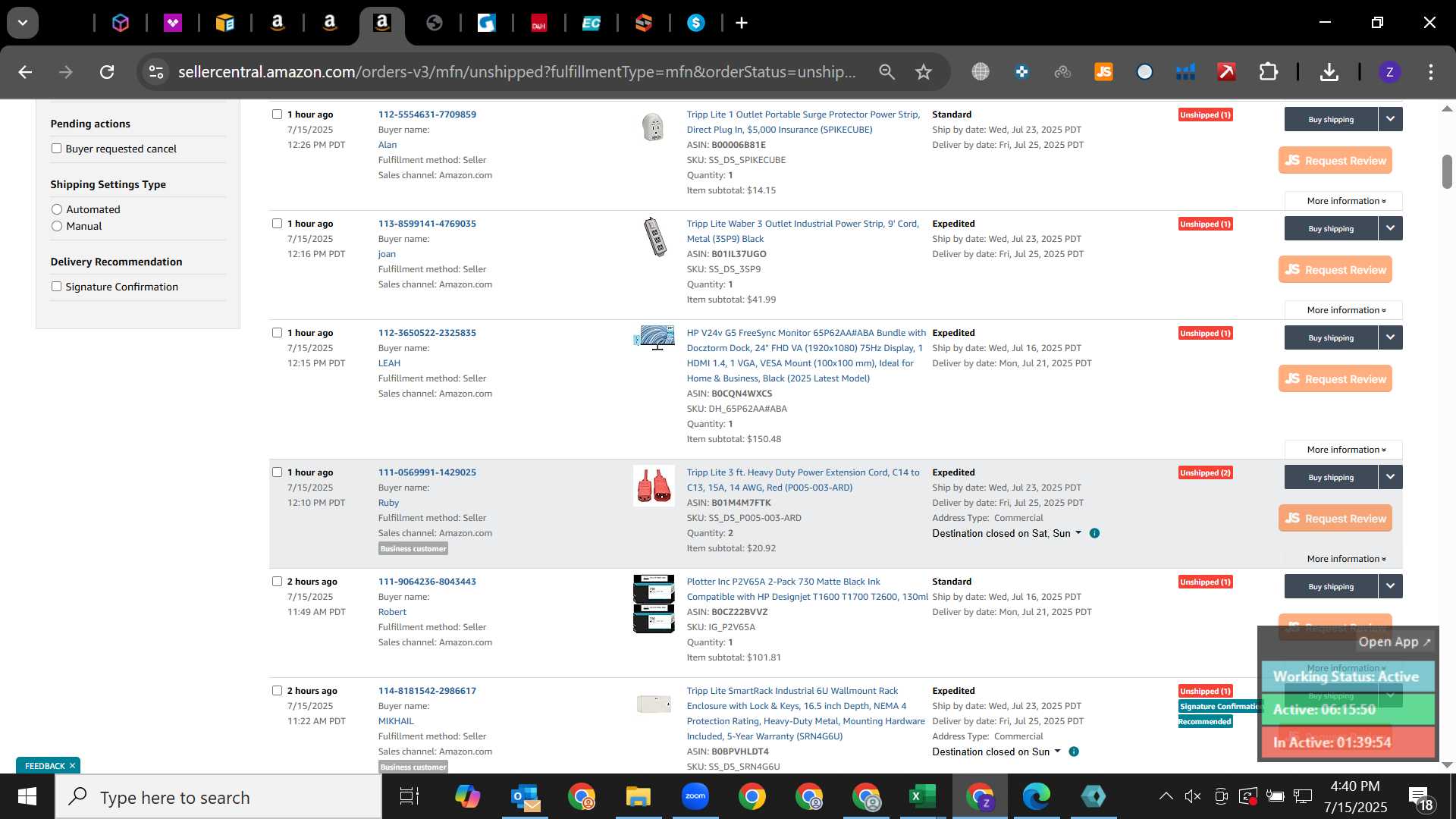Image resolution: width=1456 pixels, height=819 pixels.
Task: Expand More information for Alan's order
Action: 1344,201
